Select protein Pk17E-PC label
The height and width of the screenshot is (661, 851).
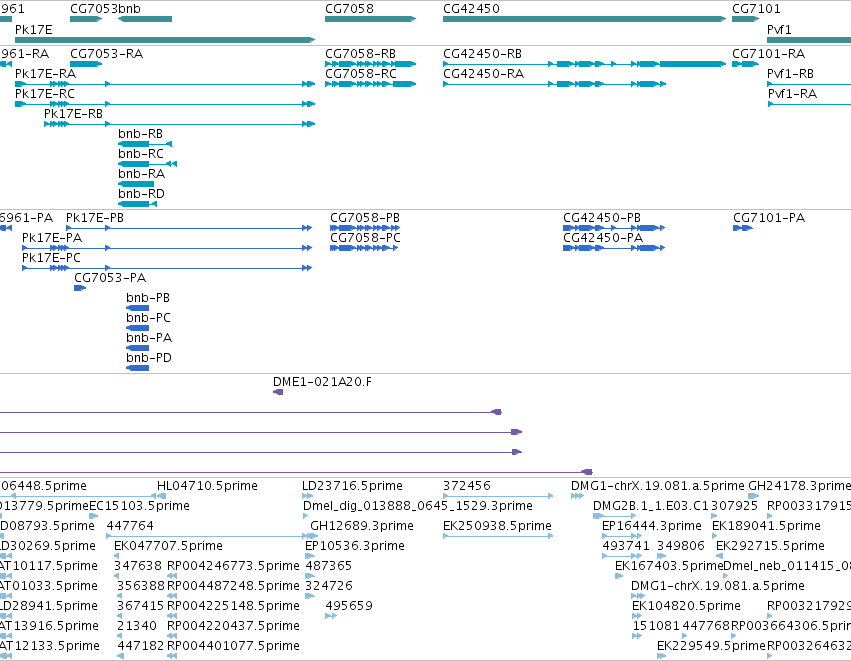[52, 258]
